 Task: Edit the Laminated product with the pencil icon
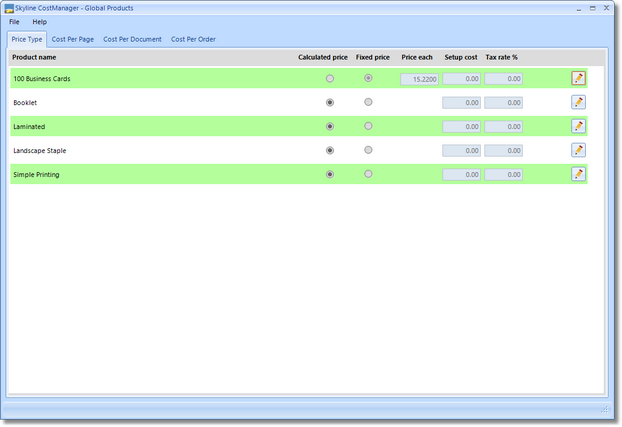click(x=578, y=126)
